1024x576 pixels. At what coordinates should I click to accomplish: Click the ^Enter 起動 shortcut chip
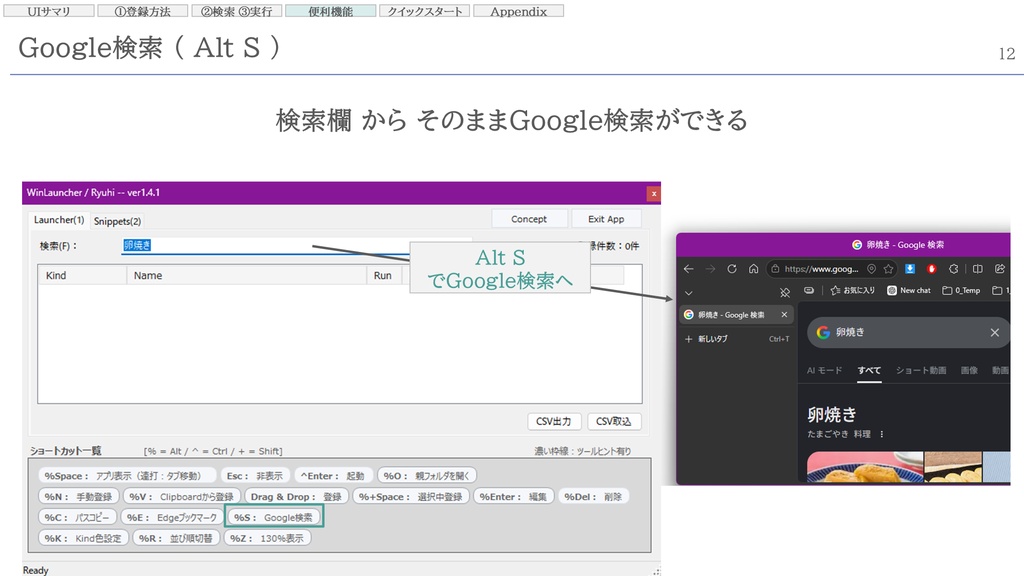pyautogui.click(x=332, y=476)
